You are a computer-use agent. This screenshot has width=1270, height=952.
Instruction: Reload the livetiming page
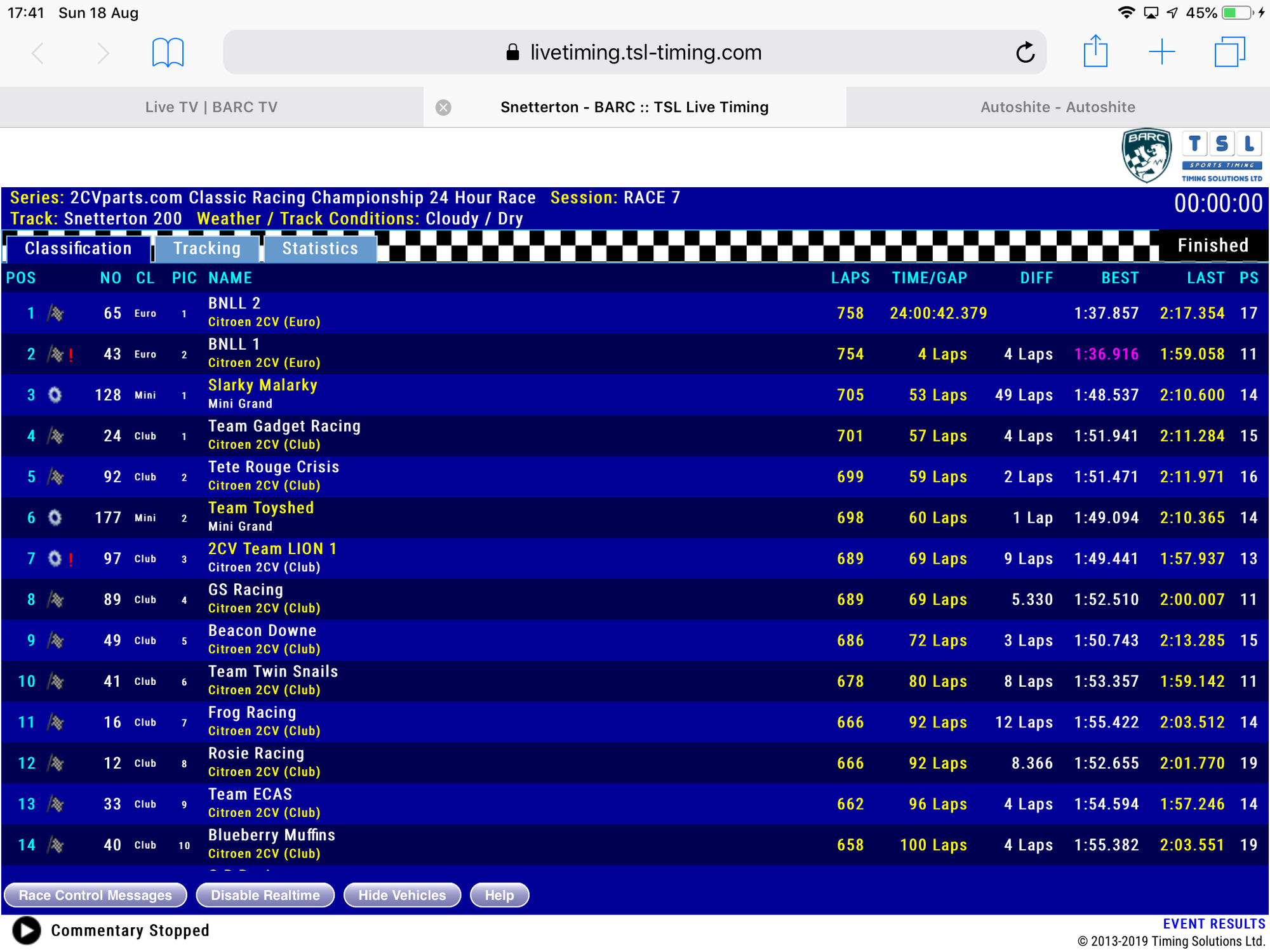click(1025, 52)
